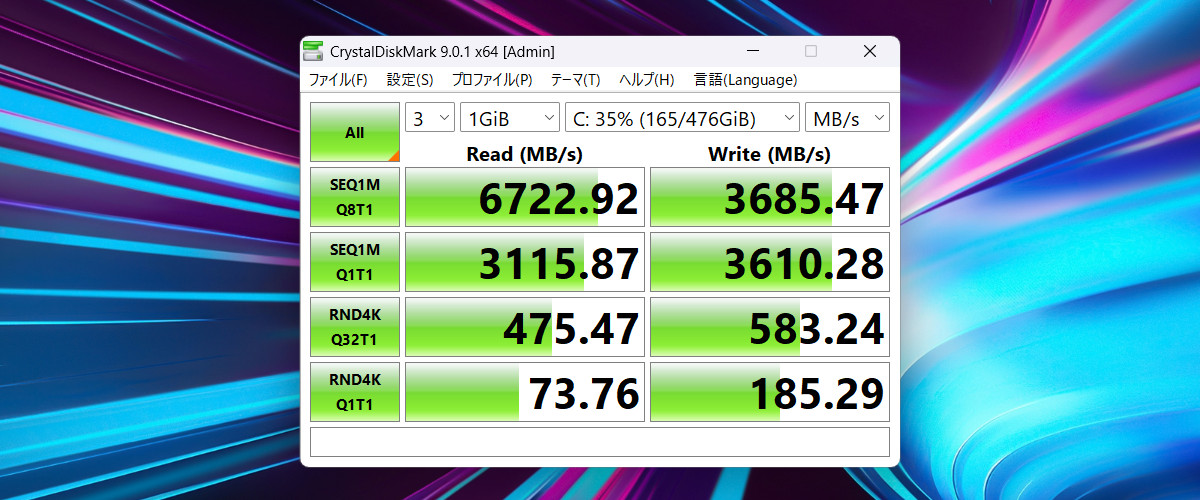Viewport: 1200px width, 500px height.
Task: Click the 6722.92 read result bar
Action: [523, 197]
